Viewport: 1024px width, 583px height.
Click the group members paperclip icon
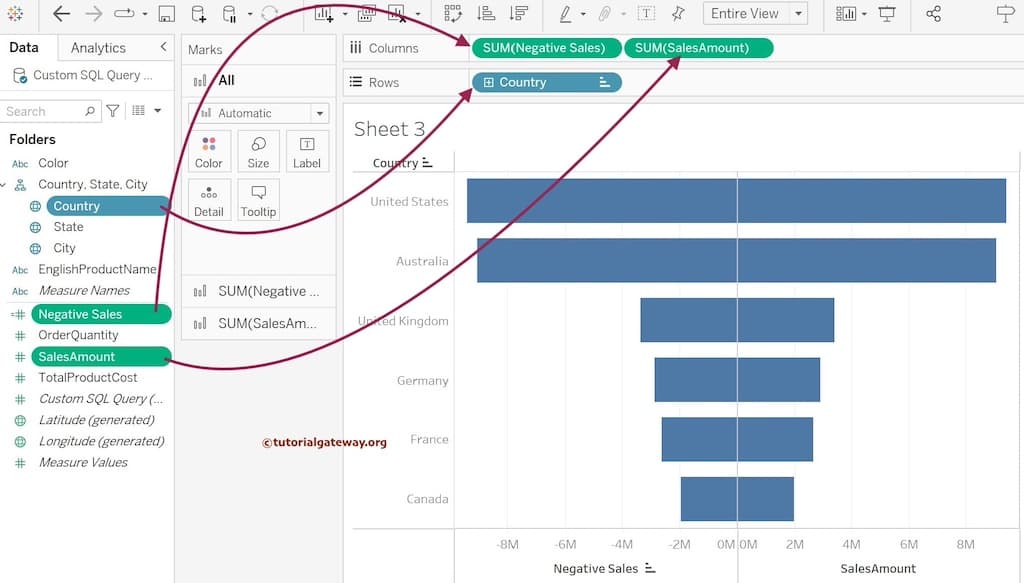pos(605,14)
